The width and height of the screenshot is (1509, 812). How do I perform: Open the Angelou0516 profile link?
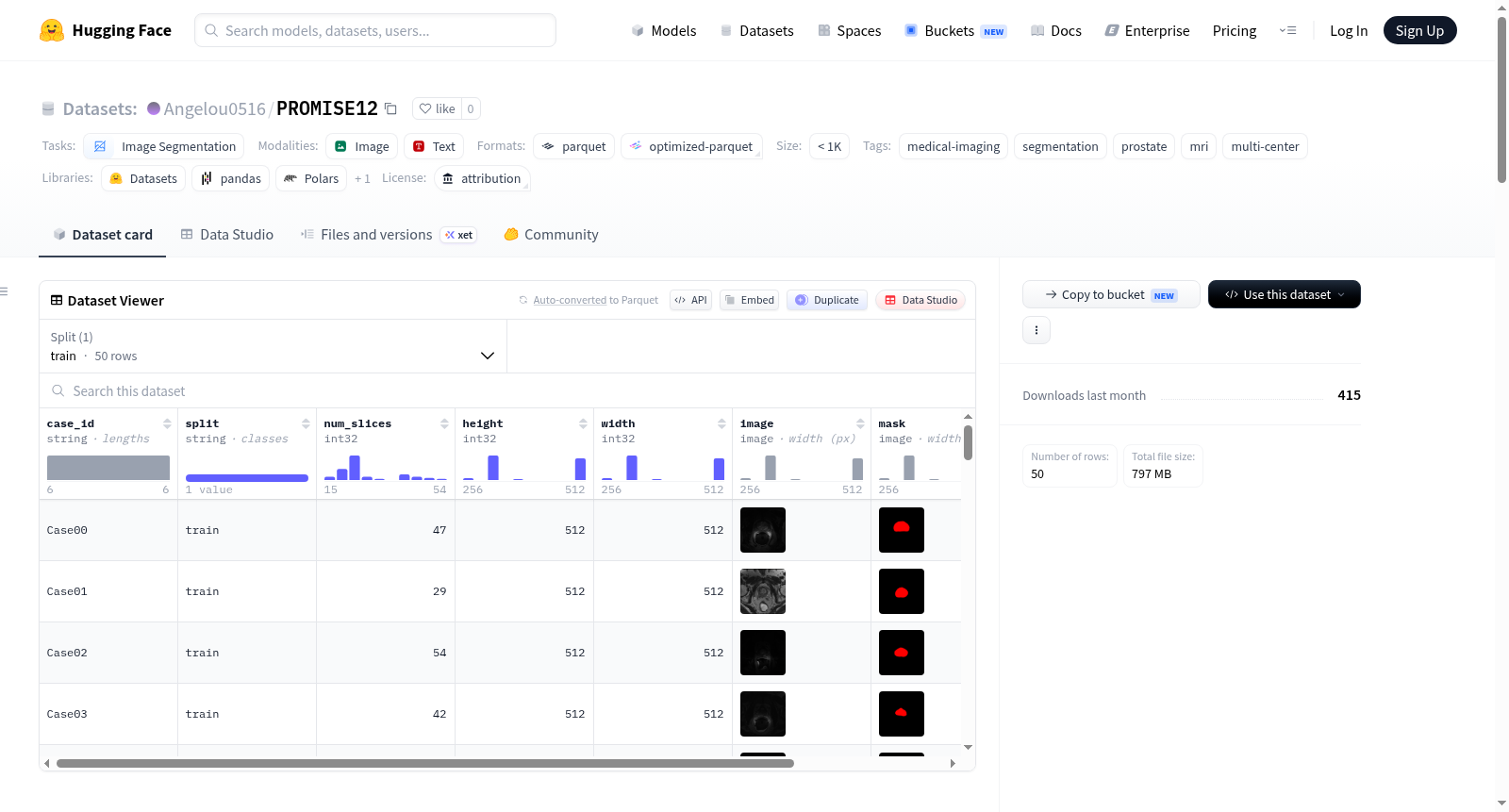point(215,108)
